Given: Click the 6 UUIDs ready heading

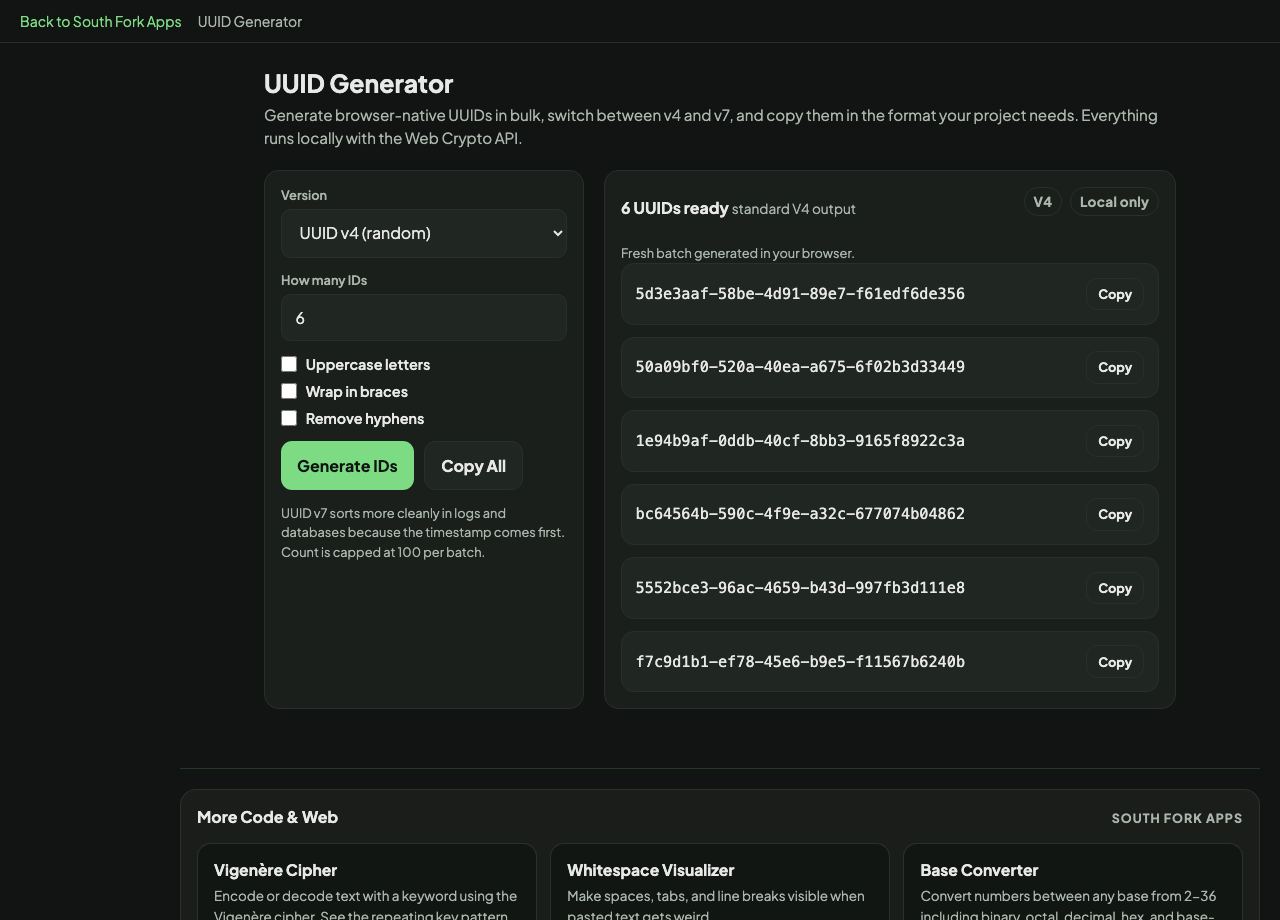Looking at the screenshot, I should coord(674,208).
